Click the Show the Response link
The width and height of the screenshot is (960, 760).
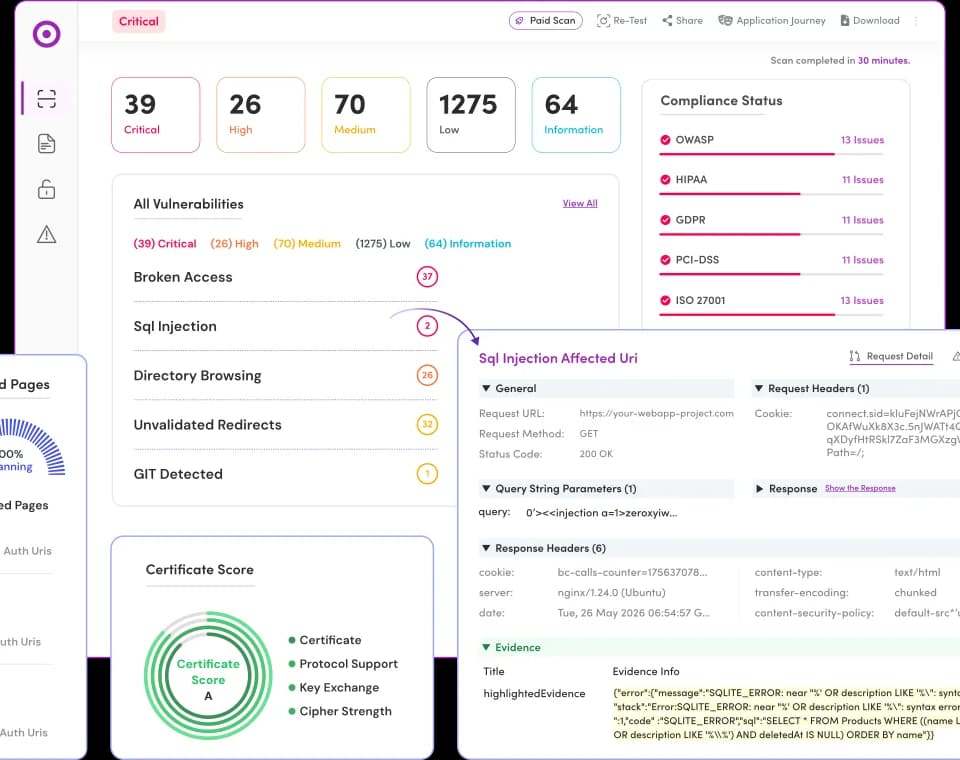pos(860,488)
